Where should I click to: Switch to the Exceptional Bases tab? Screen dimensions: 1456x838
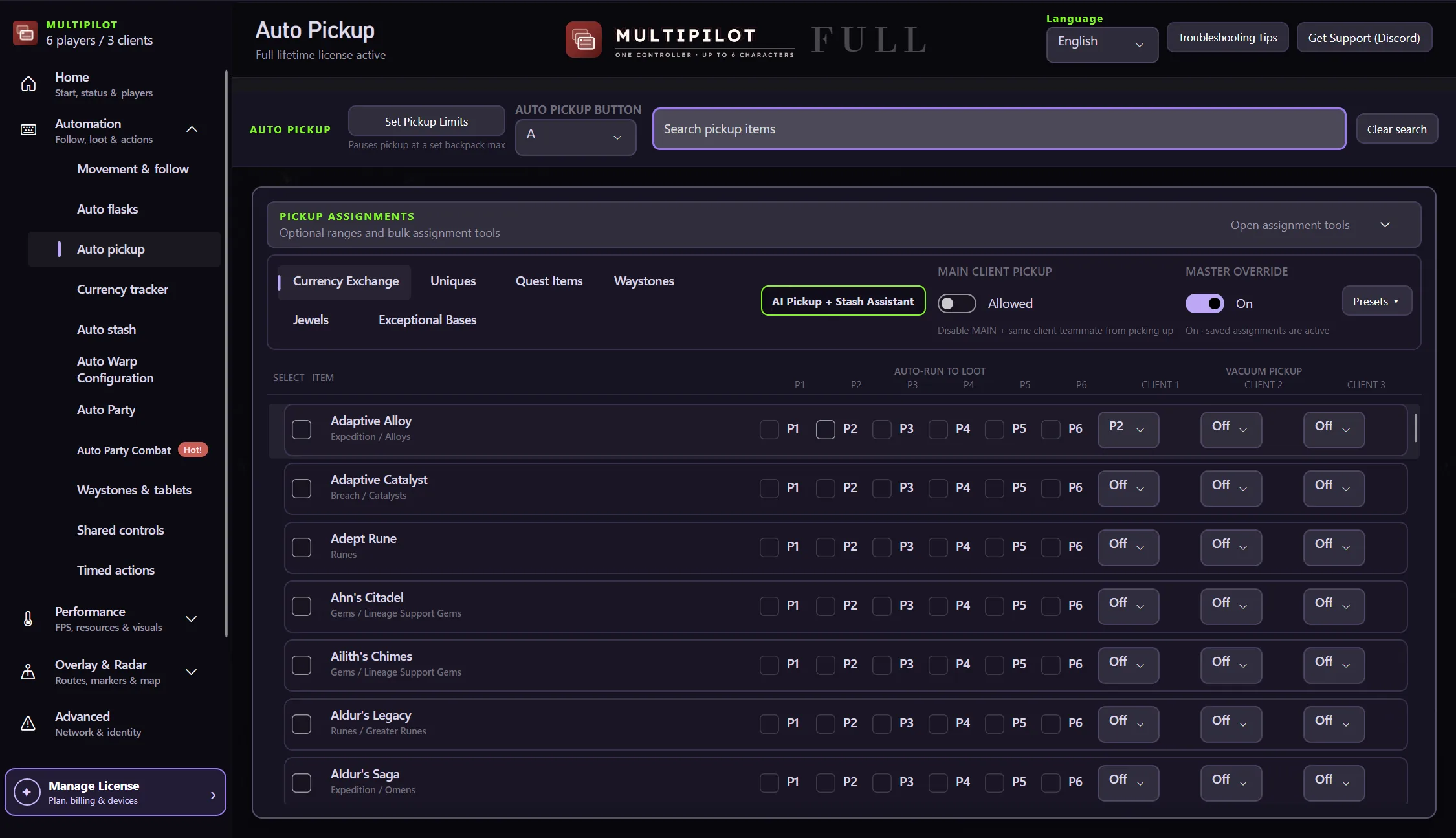click(x=427, y=320)
